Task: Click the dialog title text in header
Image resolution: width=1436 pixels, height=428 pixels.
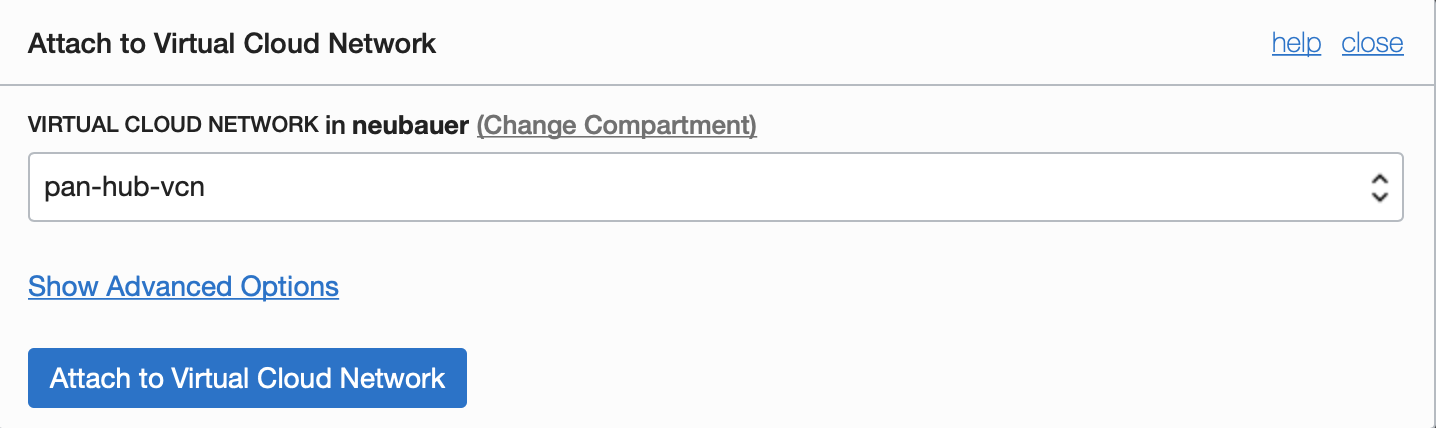Action: tap(232, 44)
